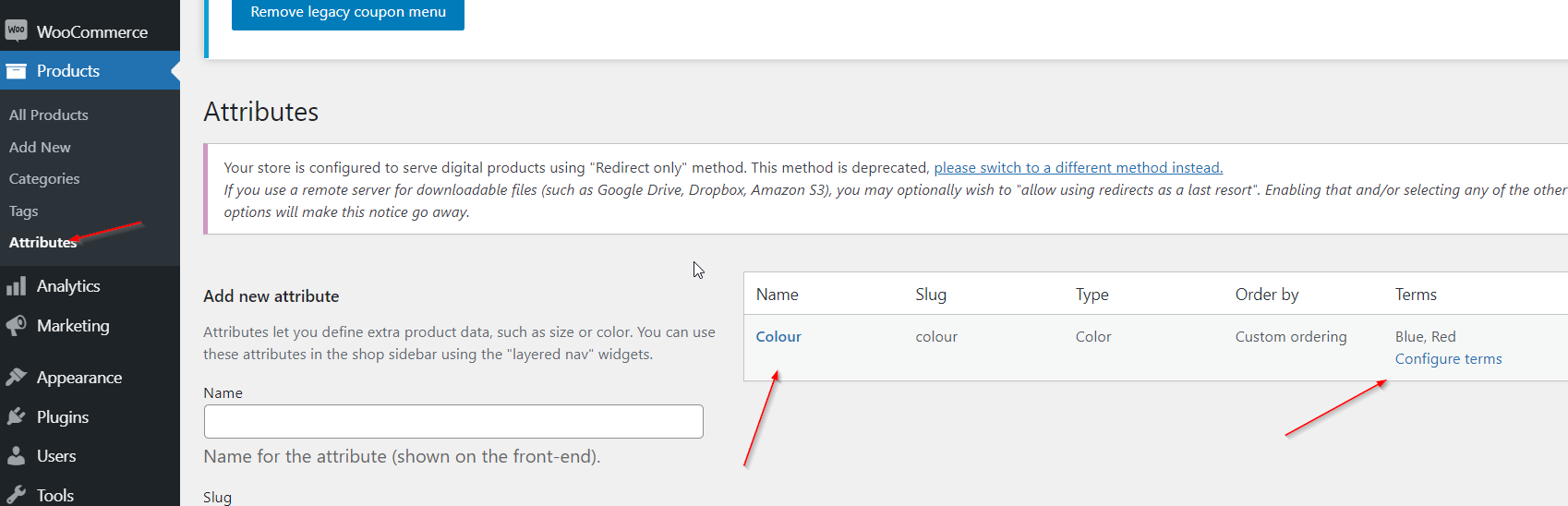Select Attributes in Products submenu
The width and height of the screenshot is (1568, 506).
[x=42, y=242]
